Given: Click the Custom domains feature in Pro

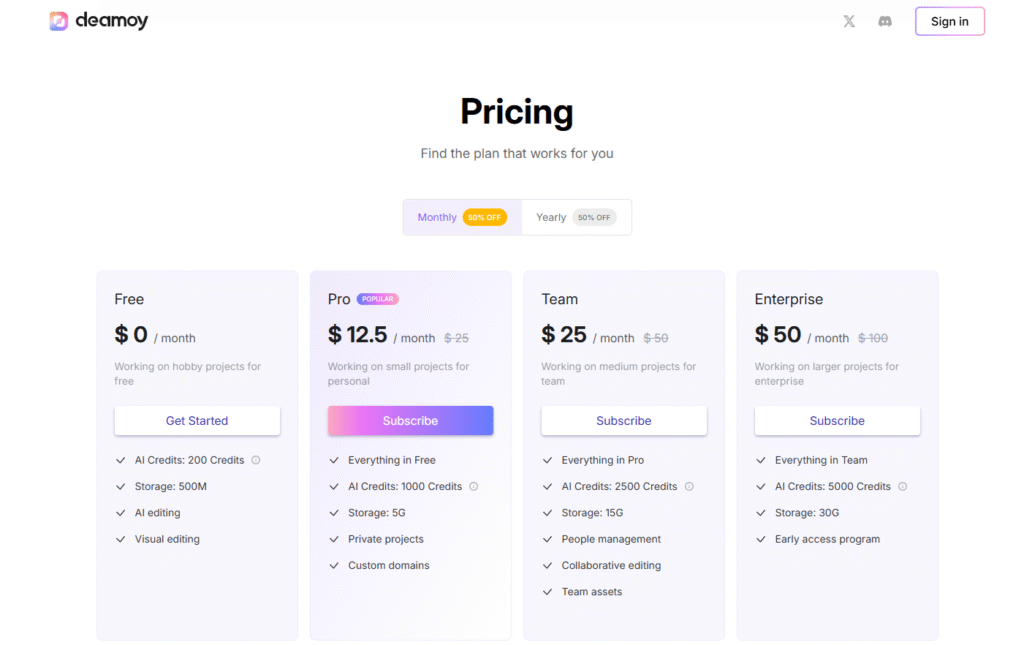Looking at the screenshot, I should point(389,566).
